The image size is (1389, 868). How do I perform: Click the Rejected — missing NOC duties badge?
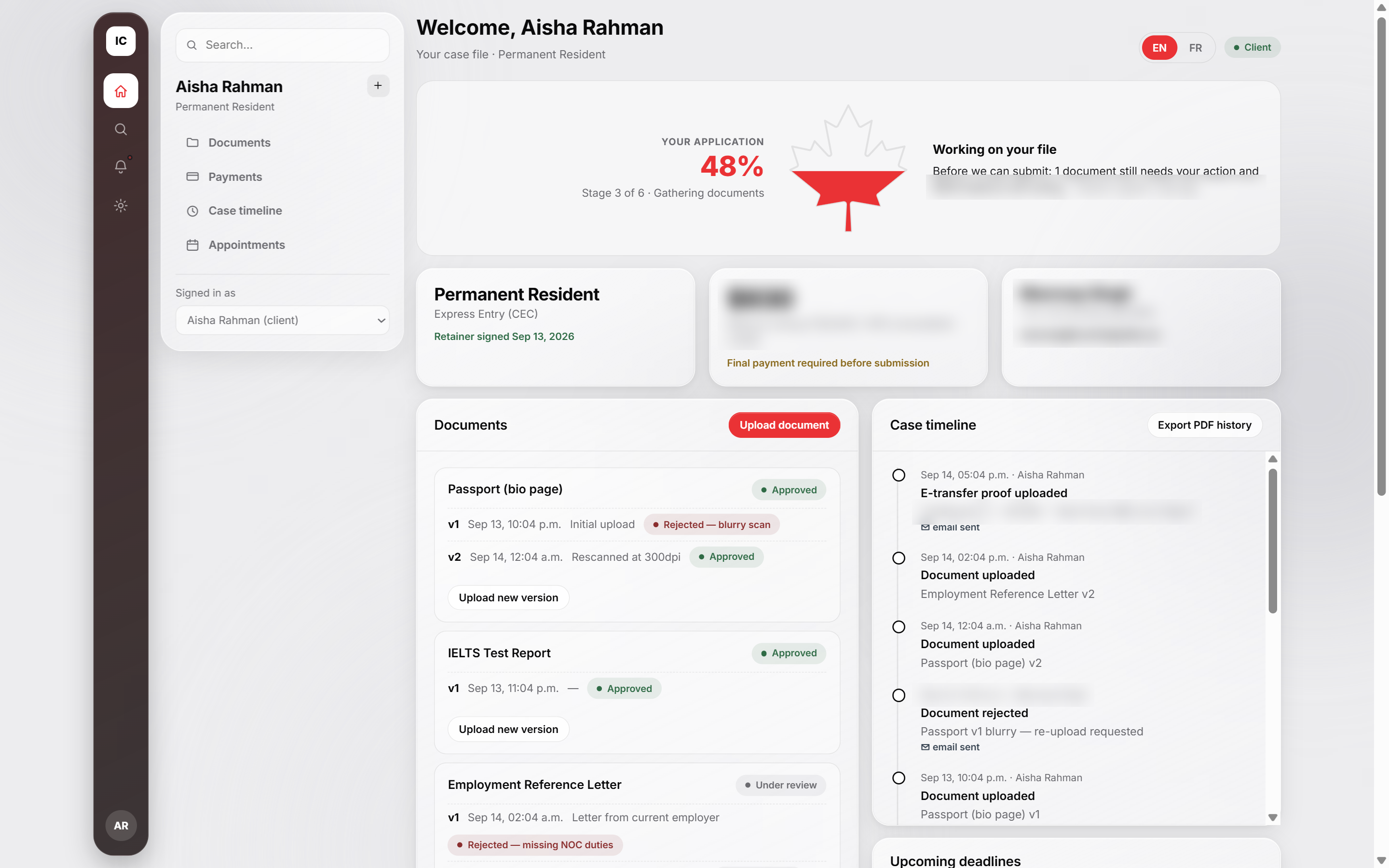pyautogui.click(x=535, y=844)
